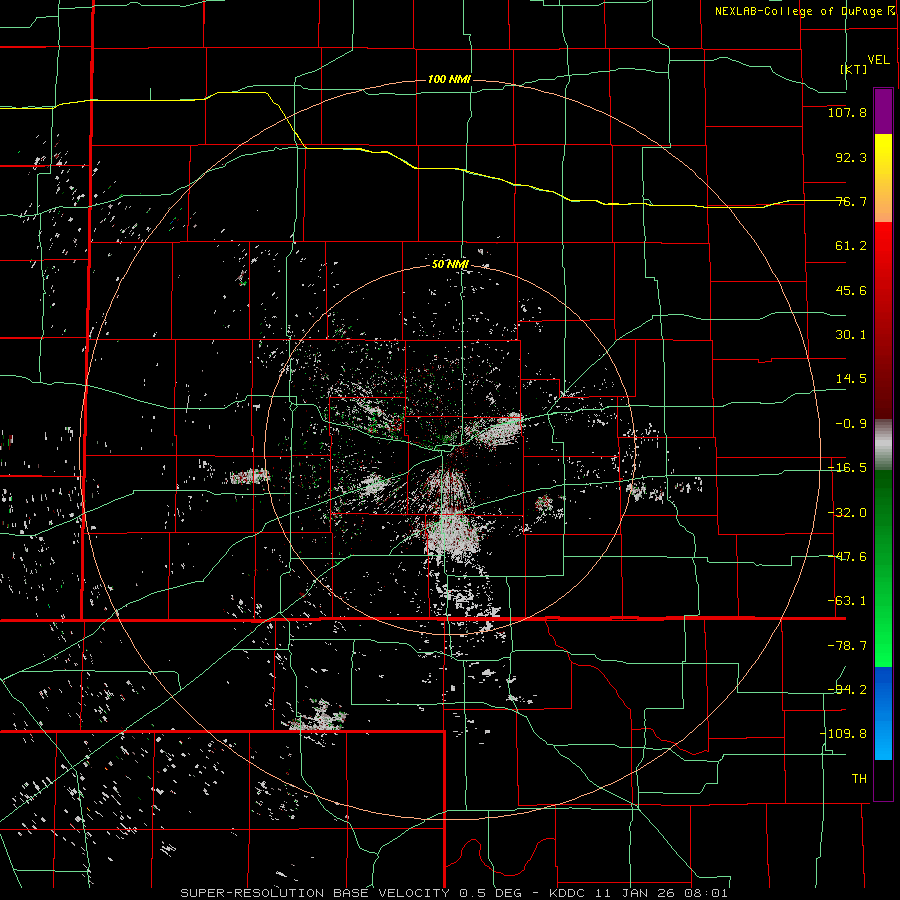This screenshot has width=900, height=900.
Task: Pick the black TH segment of color bar
Action: tap(883, 779)
